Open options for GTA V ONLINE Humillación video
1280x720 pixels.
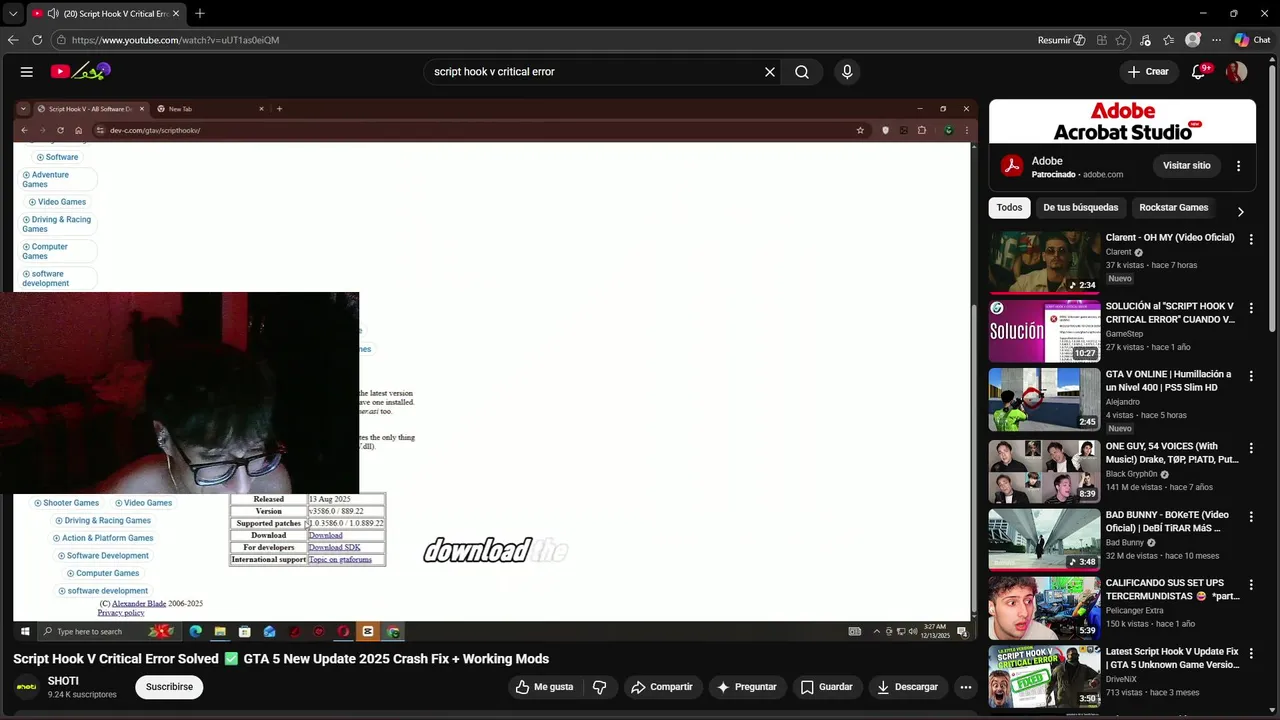(1251, 376)
